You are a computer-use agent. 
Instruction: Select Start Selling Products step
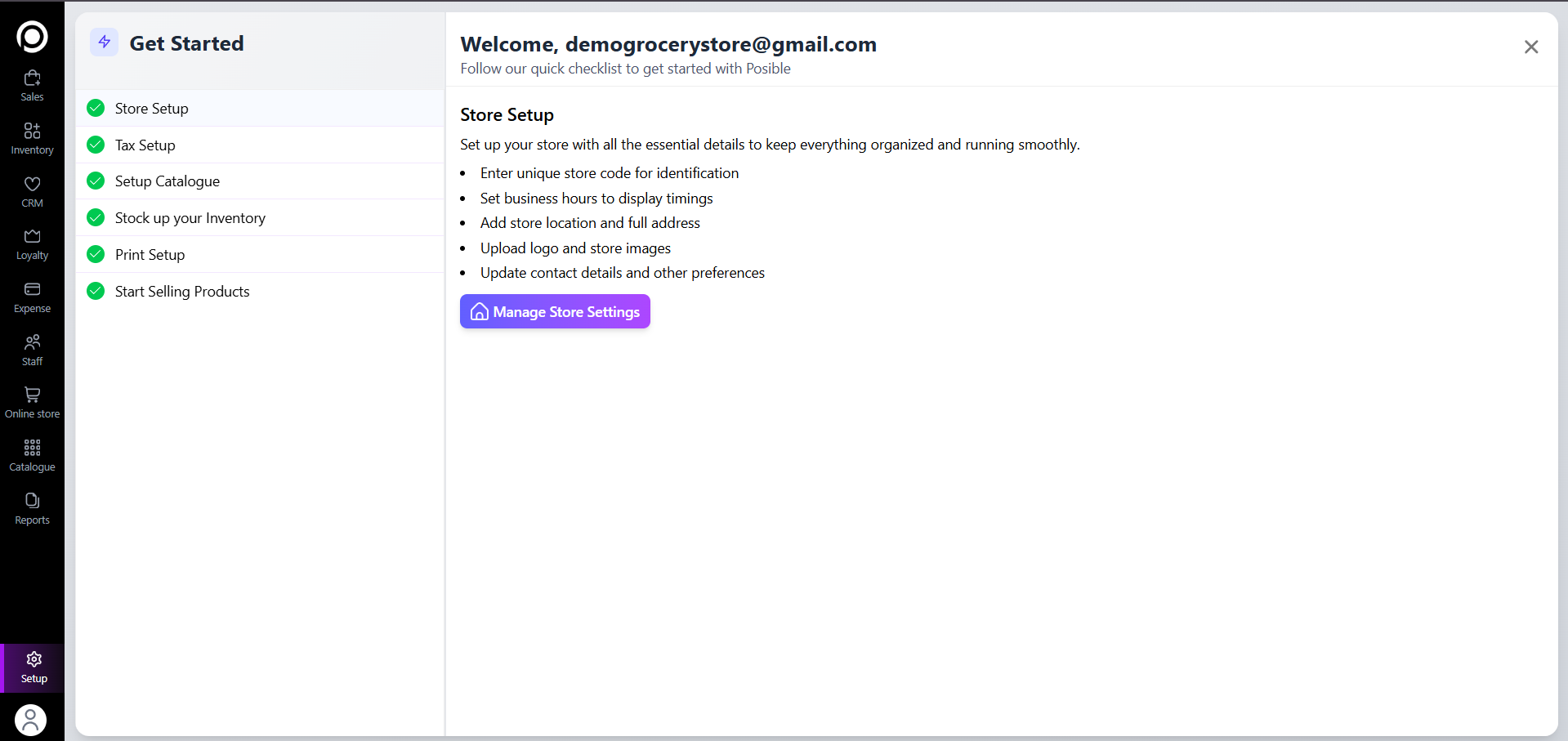click(182, 292)
